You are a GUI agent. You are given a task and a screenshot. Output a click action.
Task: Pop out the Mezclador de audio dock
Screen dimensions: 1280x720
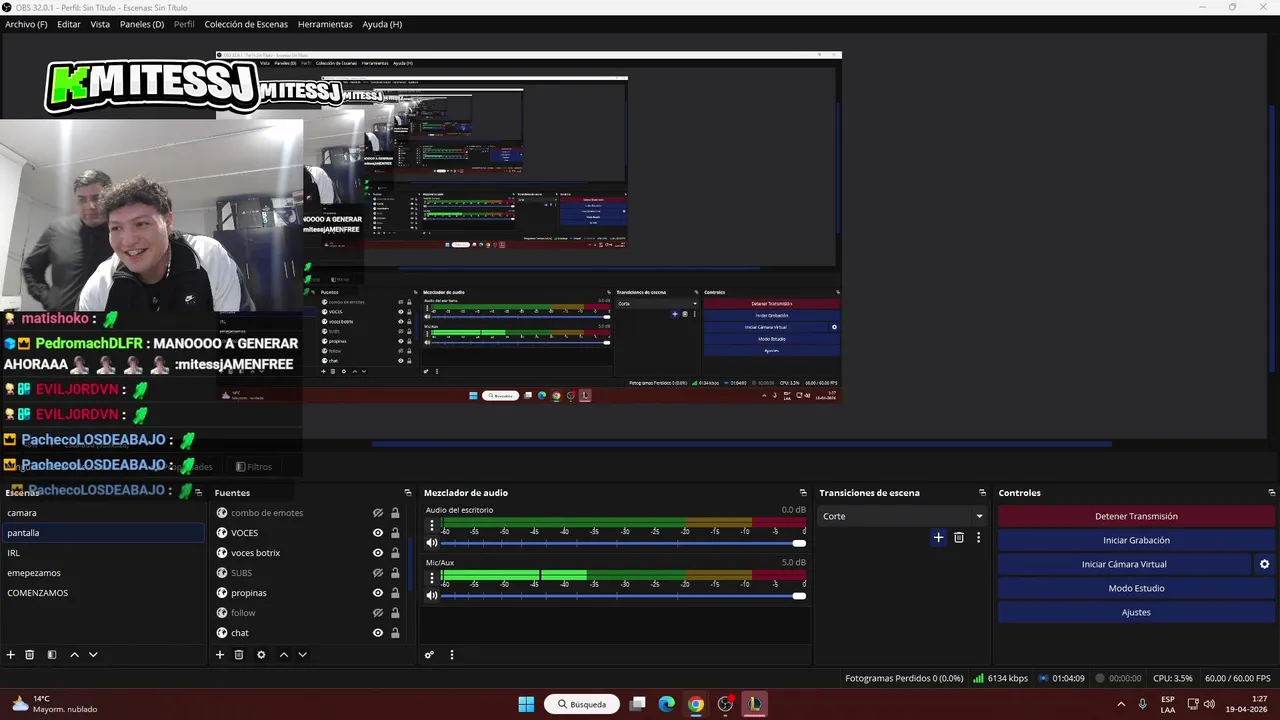tap(803, 493)
